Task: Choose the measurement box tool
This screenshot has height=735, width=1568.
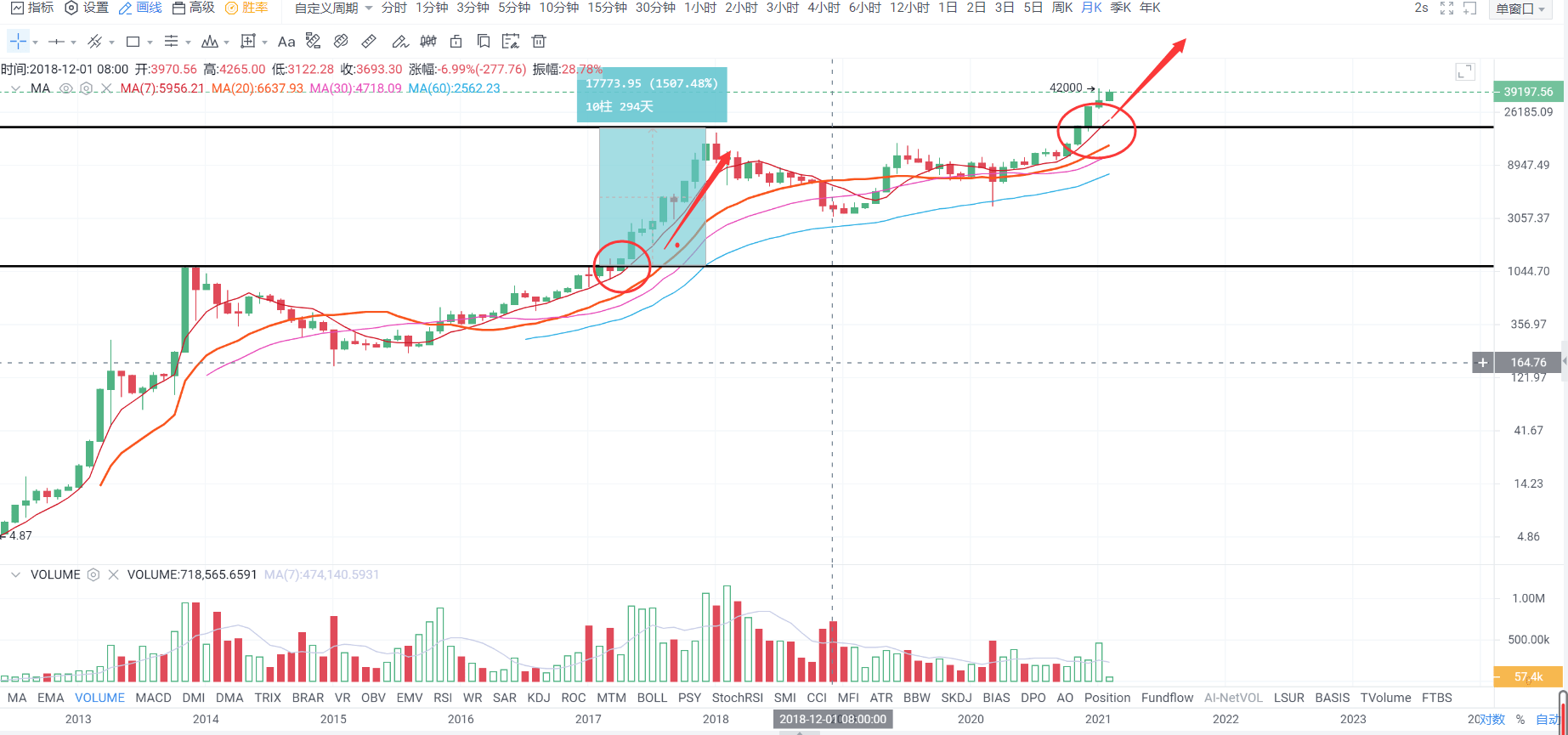Action: click(x=247, y=41)
